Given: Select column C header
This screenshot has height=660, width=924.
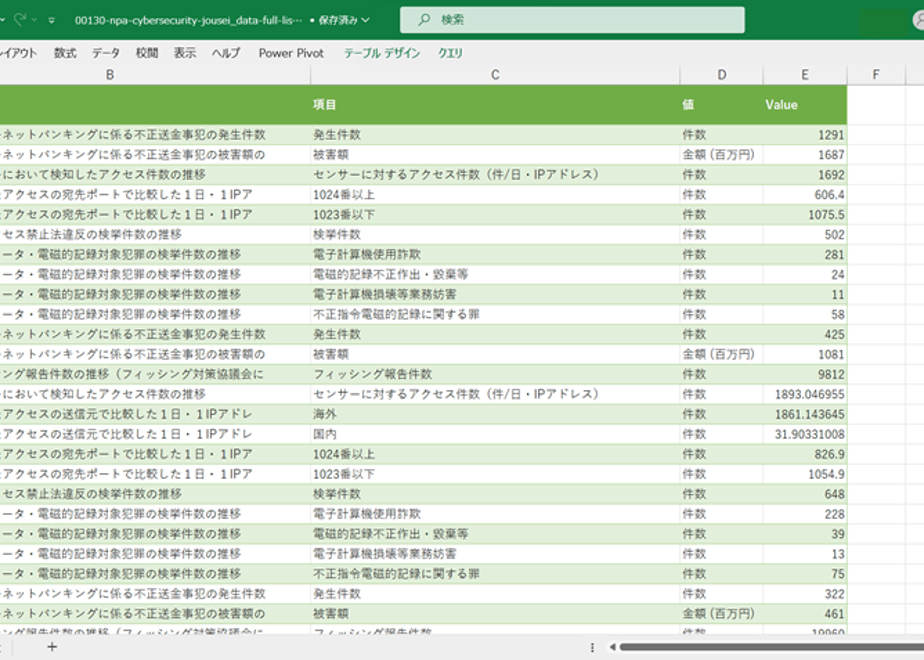Looking at the screenshot, I should [x=495, y=75].
